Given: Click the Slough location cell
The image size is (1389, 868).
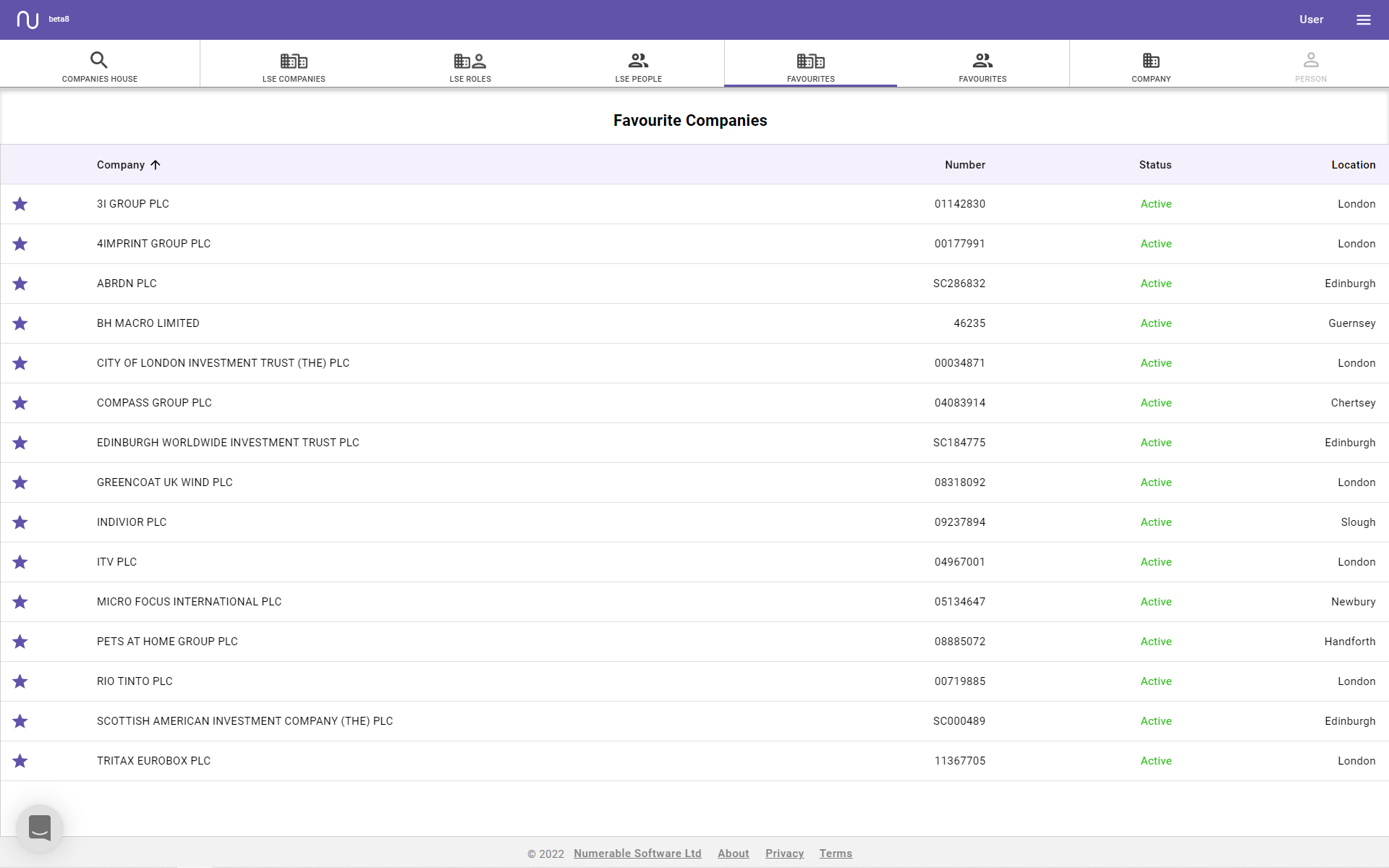Looking at the screenshot, I should point(1358,522).
